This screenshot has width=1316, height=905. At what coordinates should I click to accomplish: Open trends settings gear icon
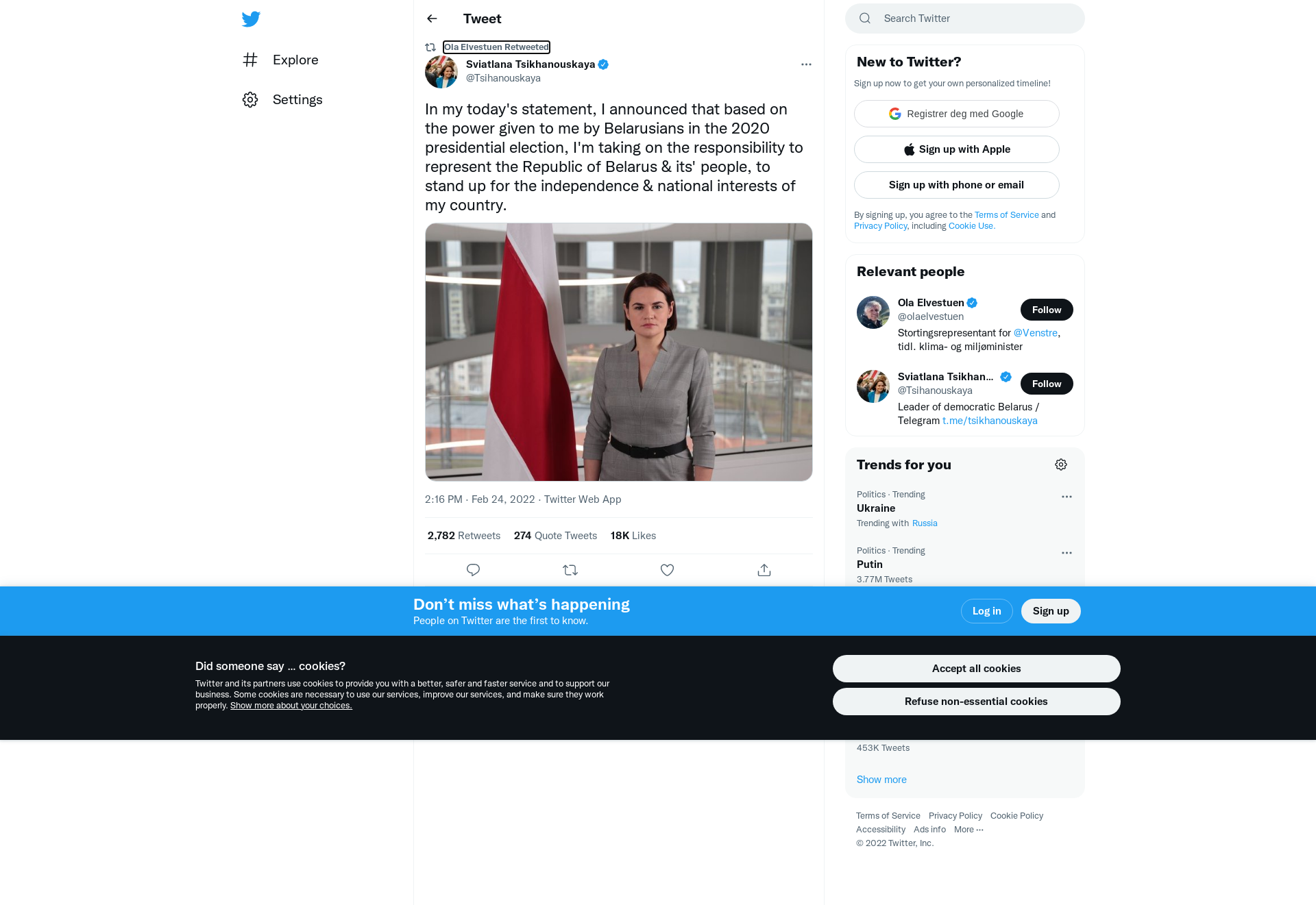(1061, 464)
